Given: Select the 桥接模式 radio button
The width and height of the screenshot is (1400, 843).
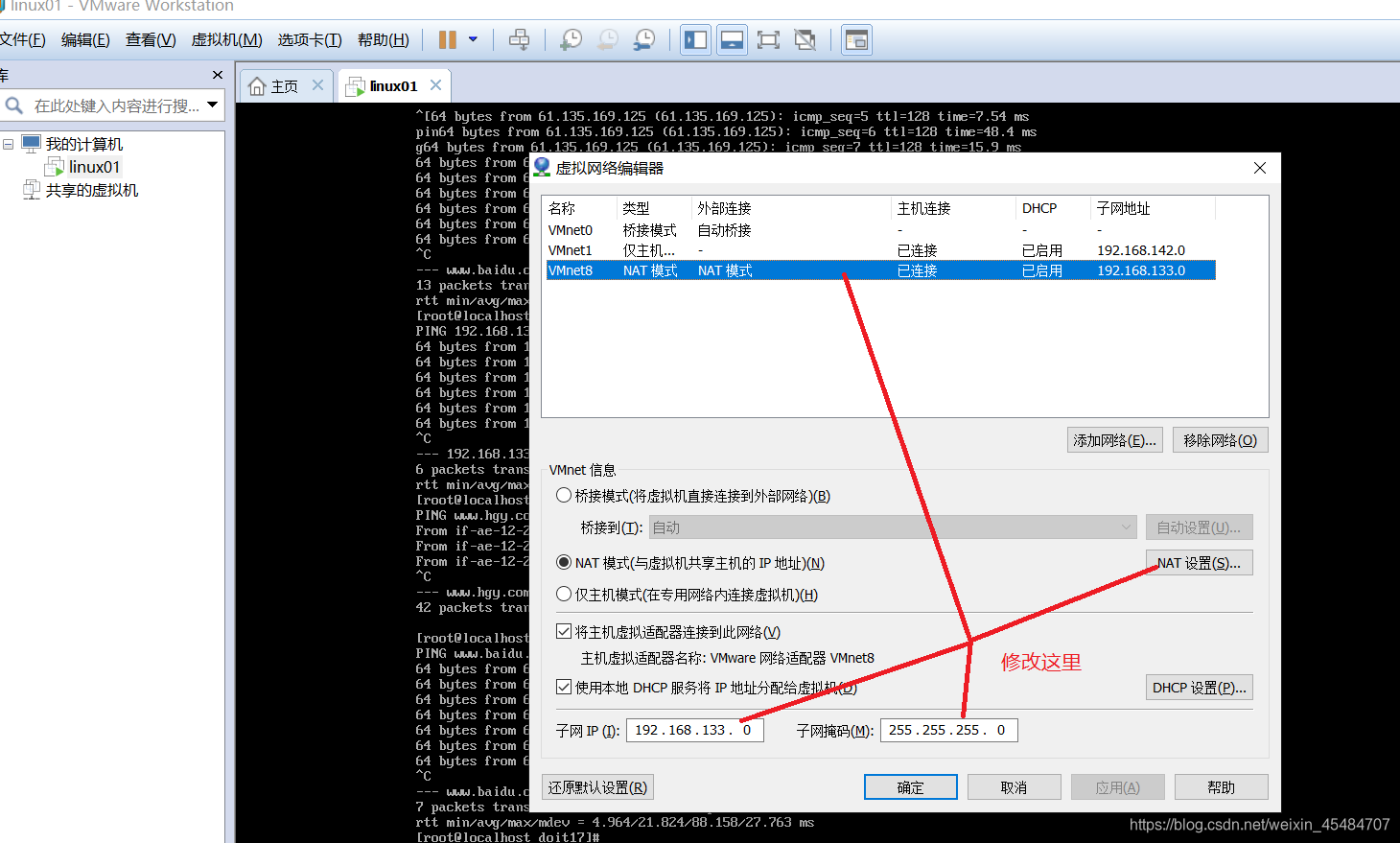Looking at the screenshot, I should [x=564, y=496].
